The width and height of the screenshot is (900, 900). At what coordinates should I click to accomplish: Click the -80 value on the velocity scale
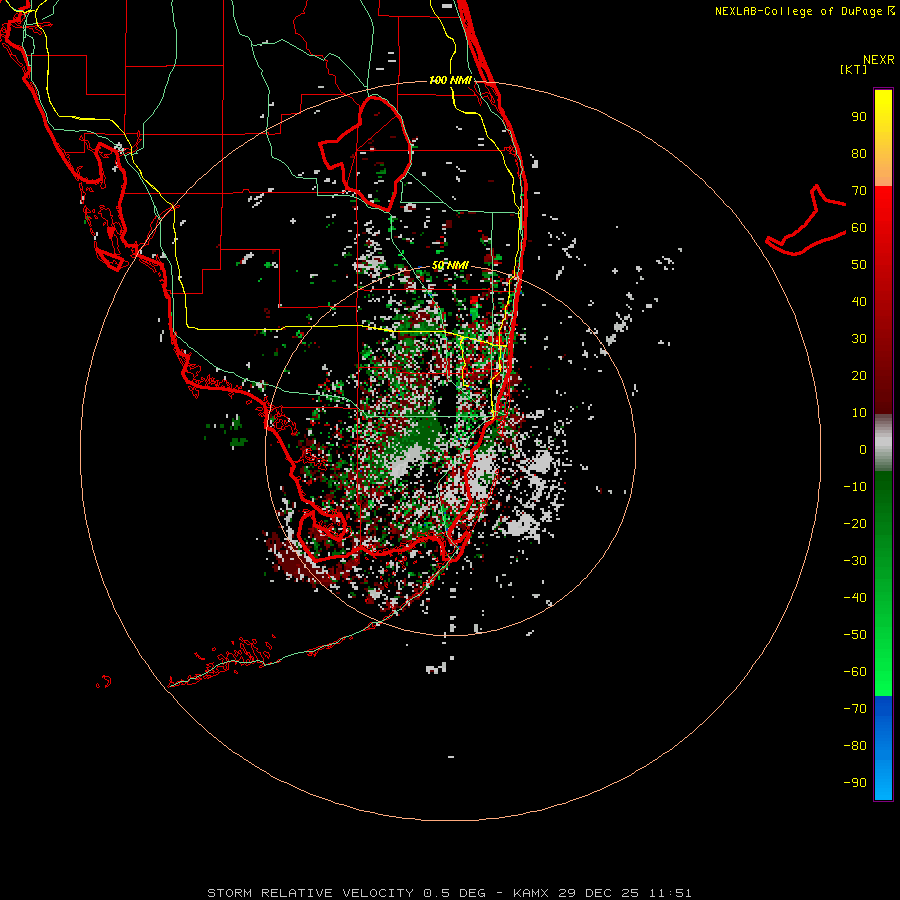[855, 746]
